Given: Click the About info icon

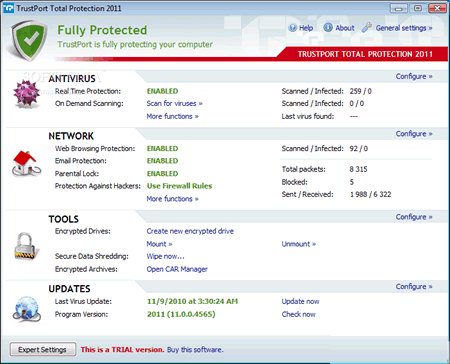Looking at the screenshot, I should pyautogui.click(x=328, y=28).
